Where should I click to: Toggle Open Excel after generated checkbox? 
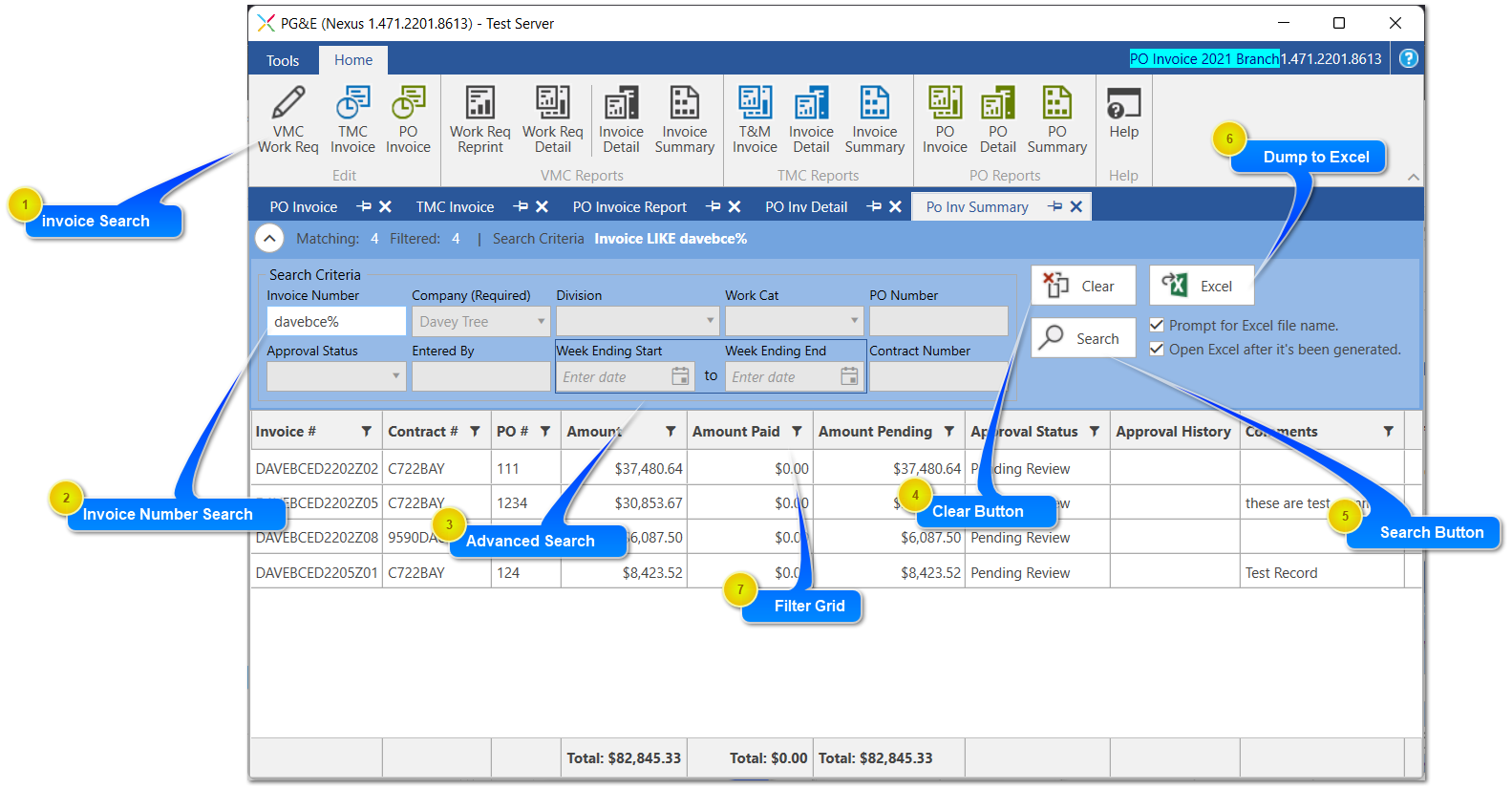tap(1157, 349)
